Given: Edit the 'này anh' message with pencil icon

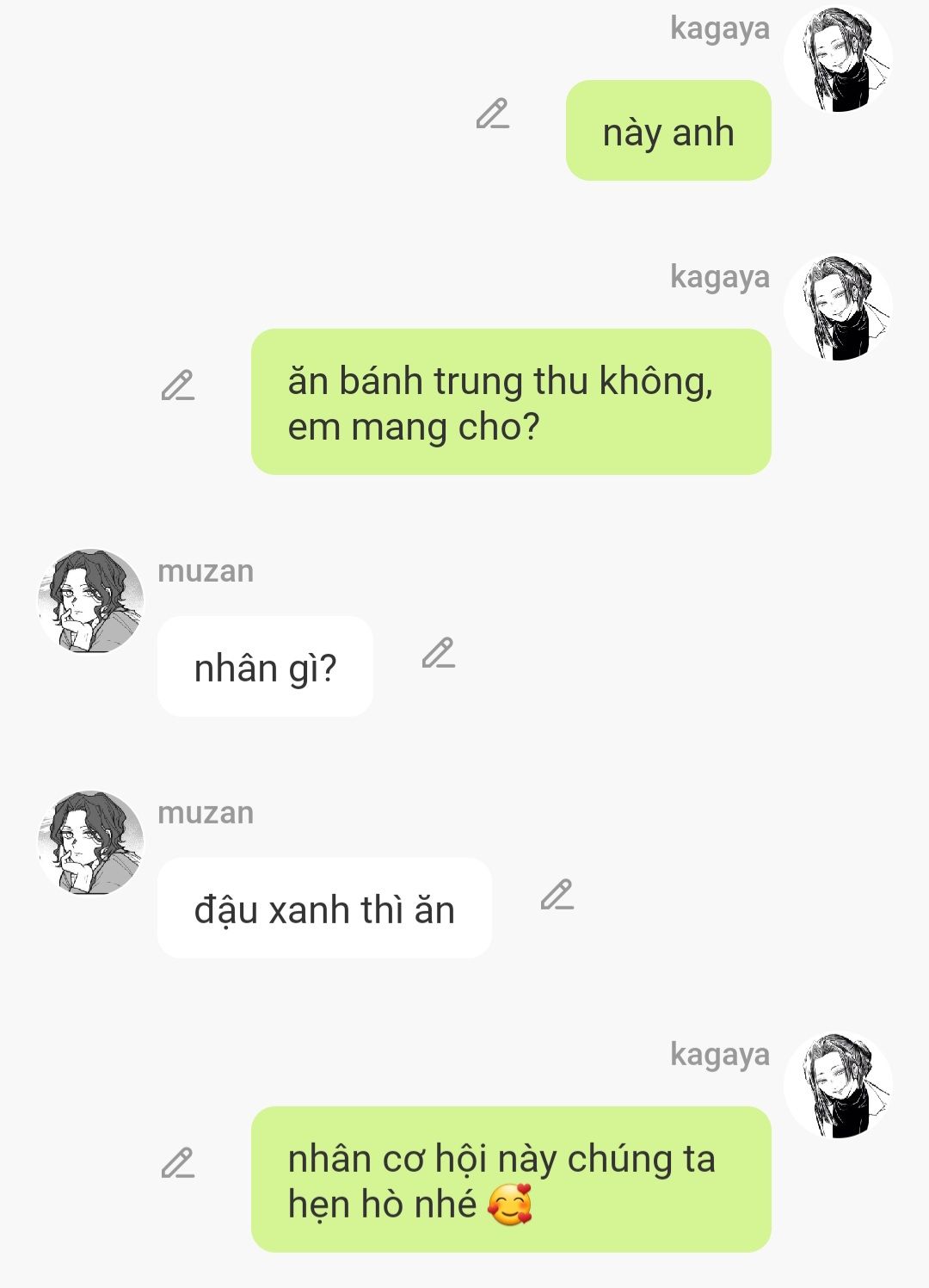Looking at the screenshot, I should pyautogui.click(x=493, y=114).
